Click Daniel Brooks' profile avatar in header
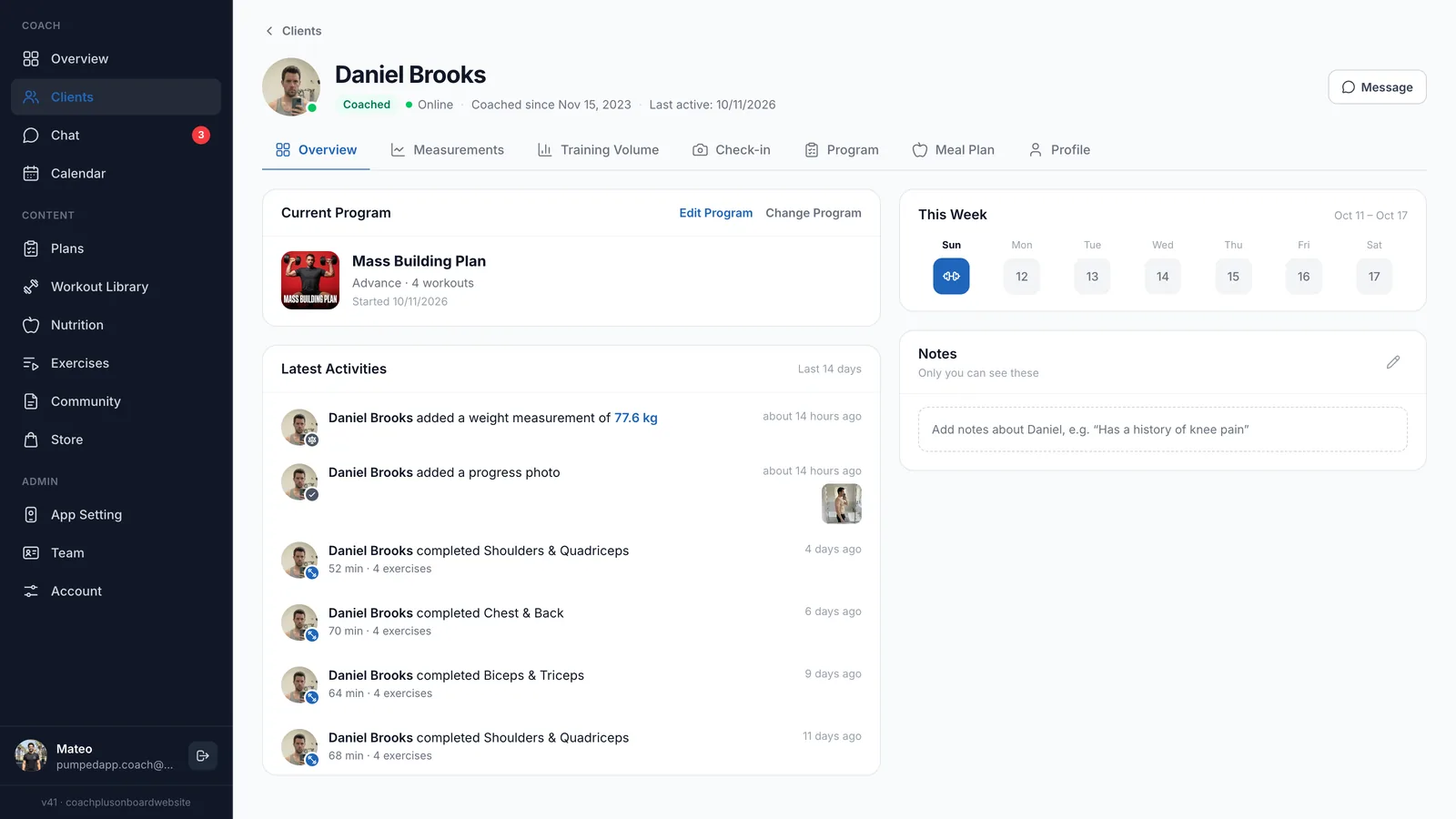The height and width of the screenshot is (819, 1456). coord(291,87)
